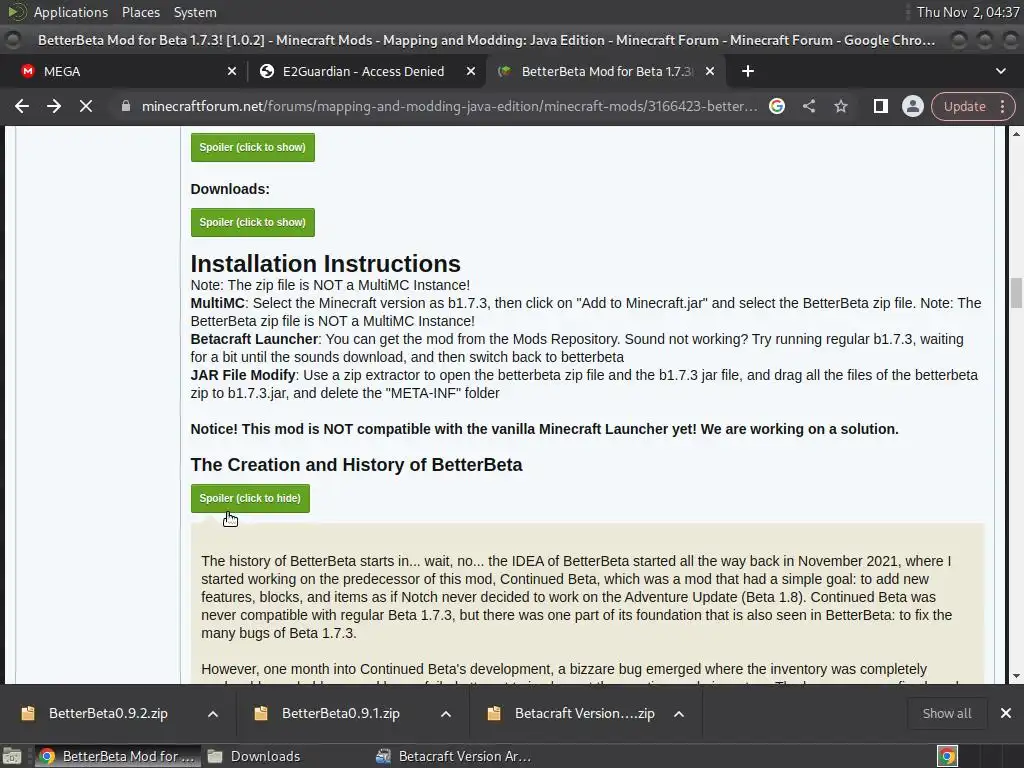Close the downloads bar
This screenshot has width=1024, height=768.
point(1006,714)
